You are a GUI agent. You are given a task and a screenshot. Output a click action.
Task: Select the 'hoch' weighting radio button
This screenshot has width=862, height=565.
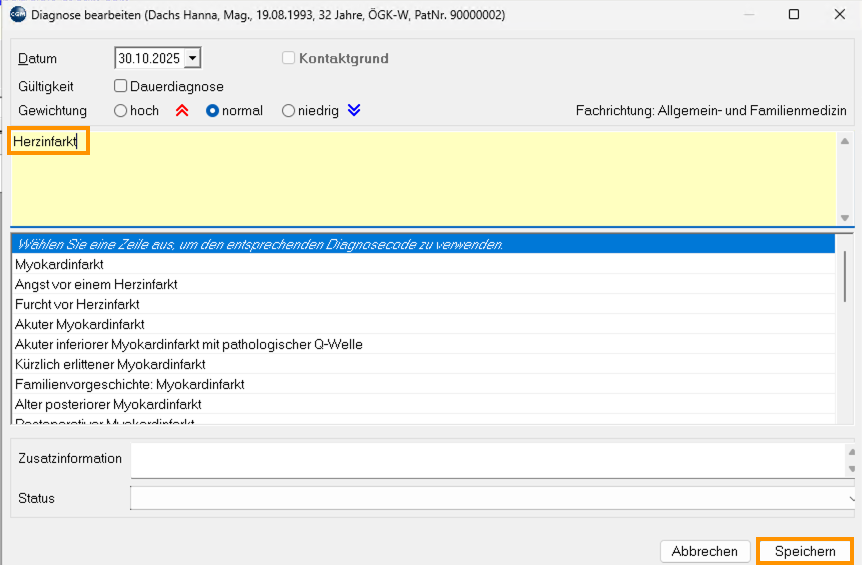click(121, 111)
